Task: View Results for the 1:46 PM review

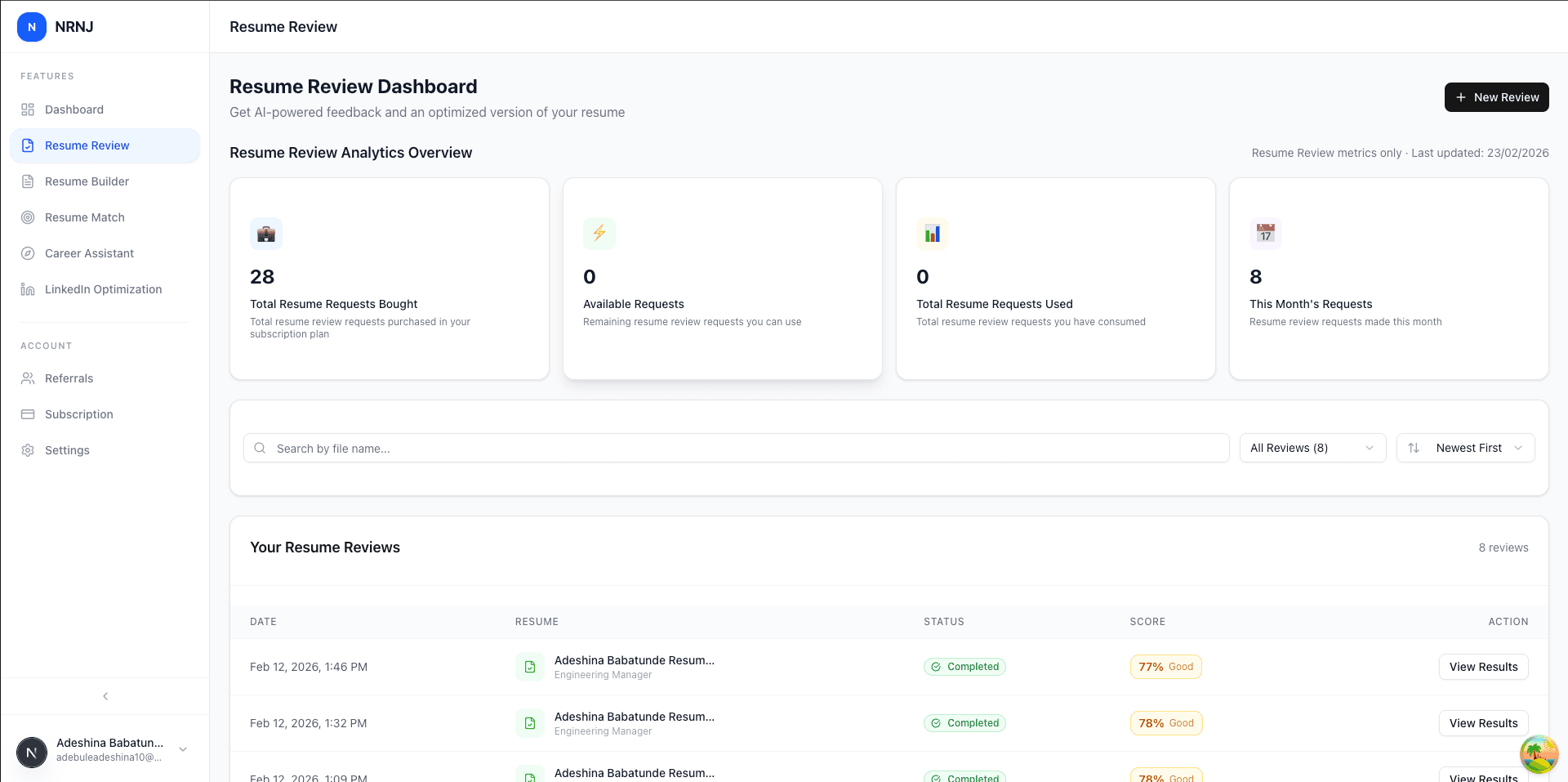Action: [1483, 667]
